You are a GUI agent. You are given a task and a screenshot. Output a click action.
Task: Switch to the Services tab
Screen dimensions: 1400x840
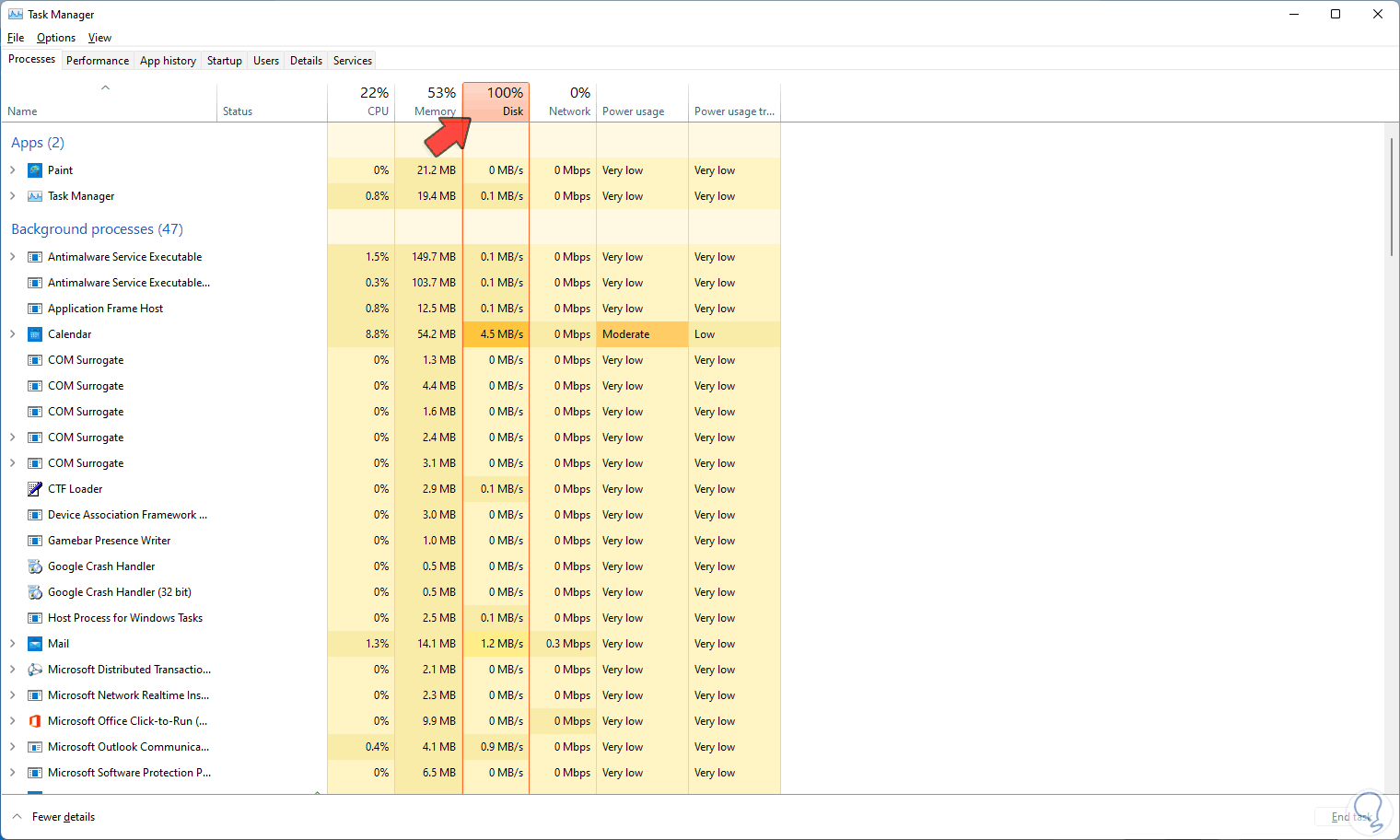click(x=353, y=61)
